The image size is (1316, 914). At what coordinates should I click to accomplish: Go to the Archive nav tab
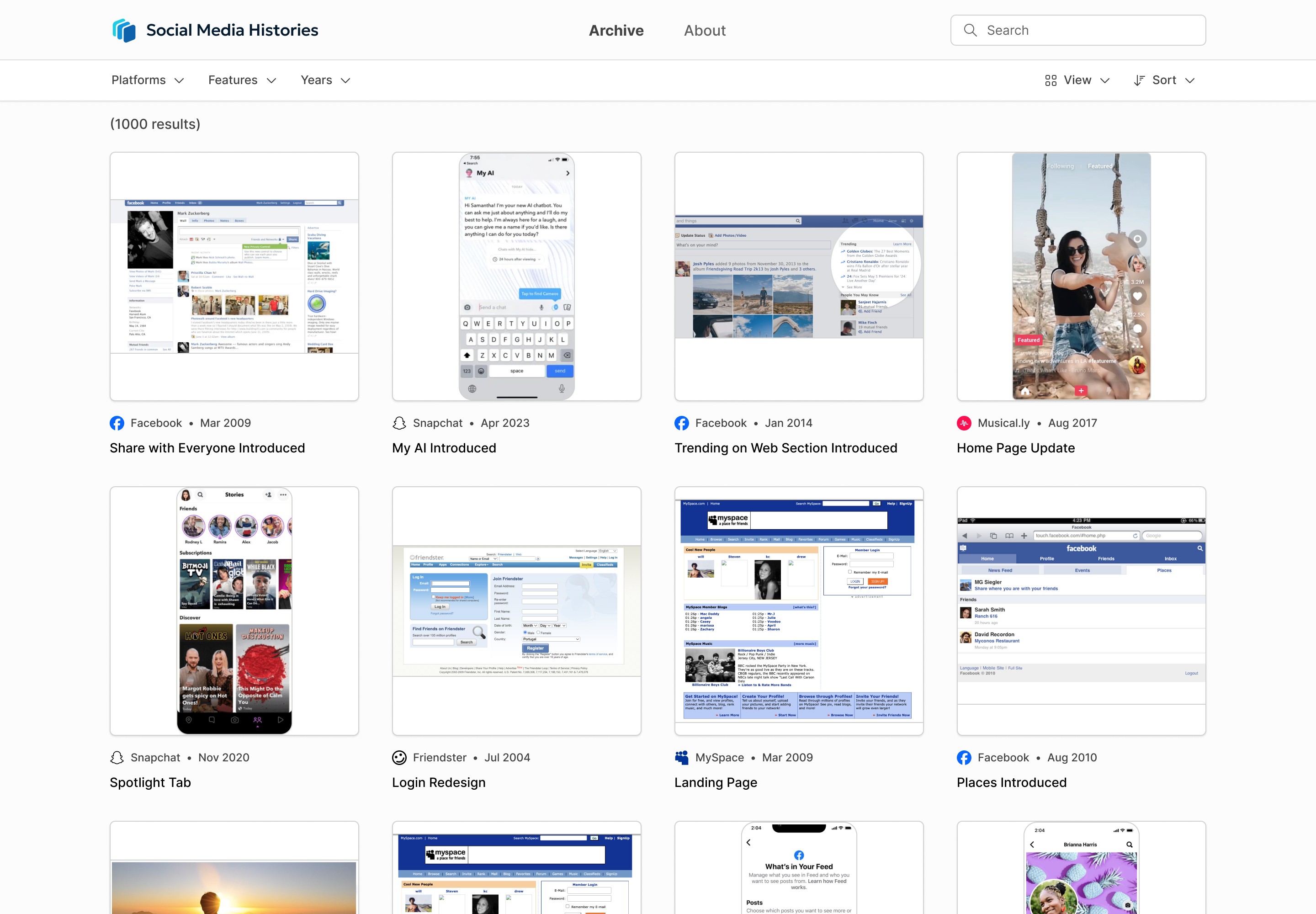point(616,30)
